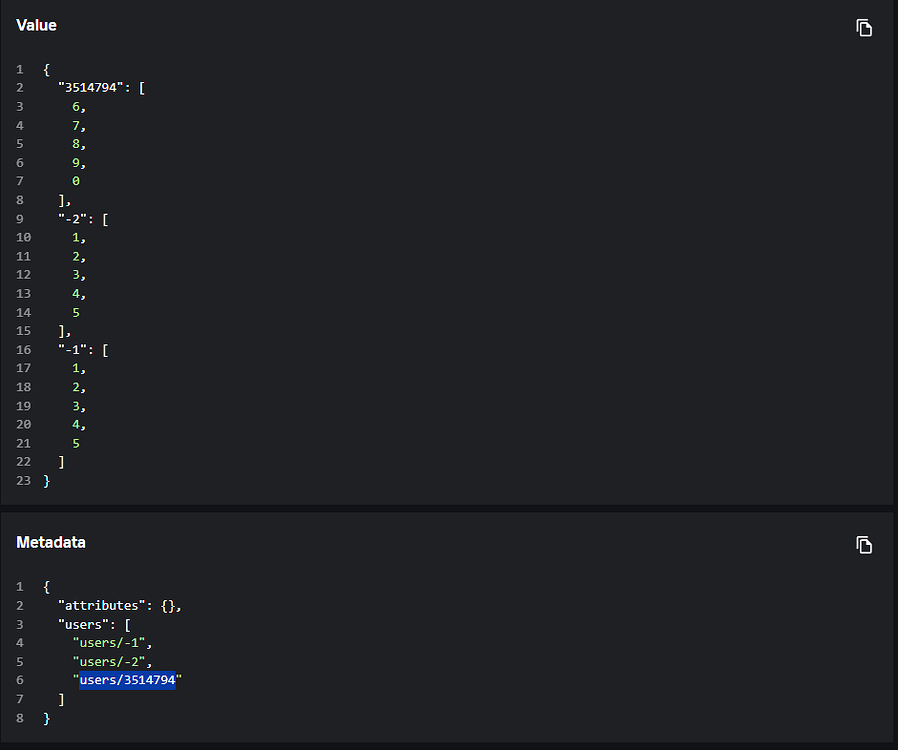Select the "-2" key in Value

(70, 218)
